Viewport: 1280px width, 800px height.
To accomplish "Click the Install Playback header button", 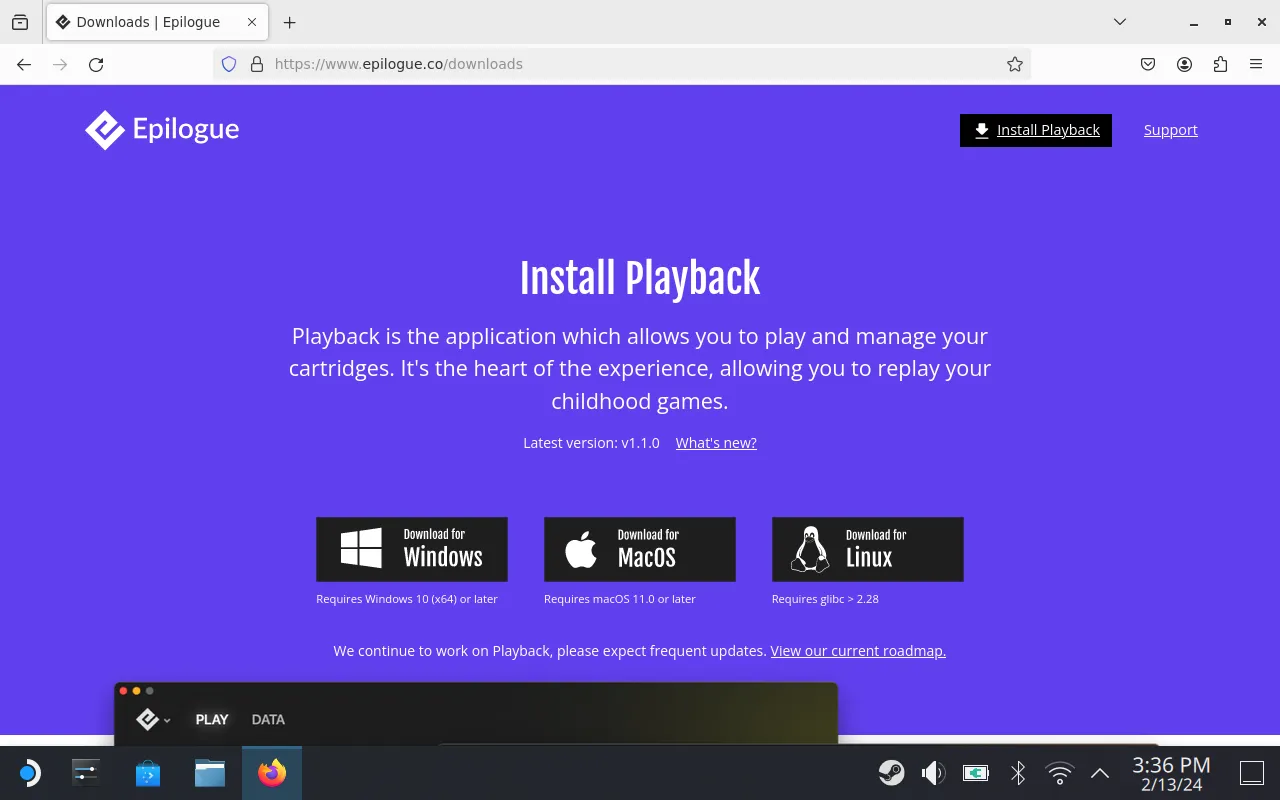I will [x=1035, y=130].
